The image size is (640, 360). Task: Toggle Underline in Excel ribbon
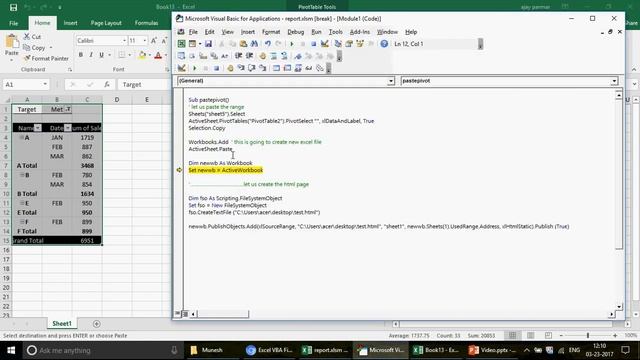tap(101, 55)
